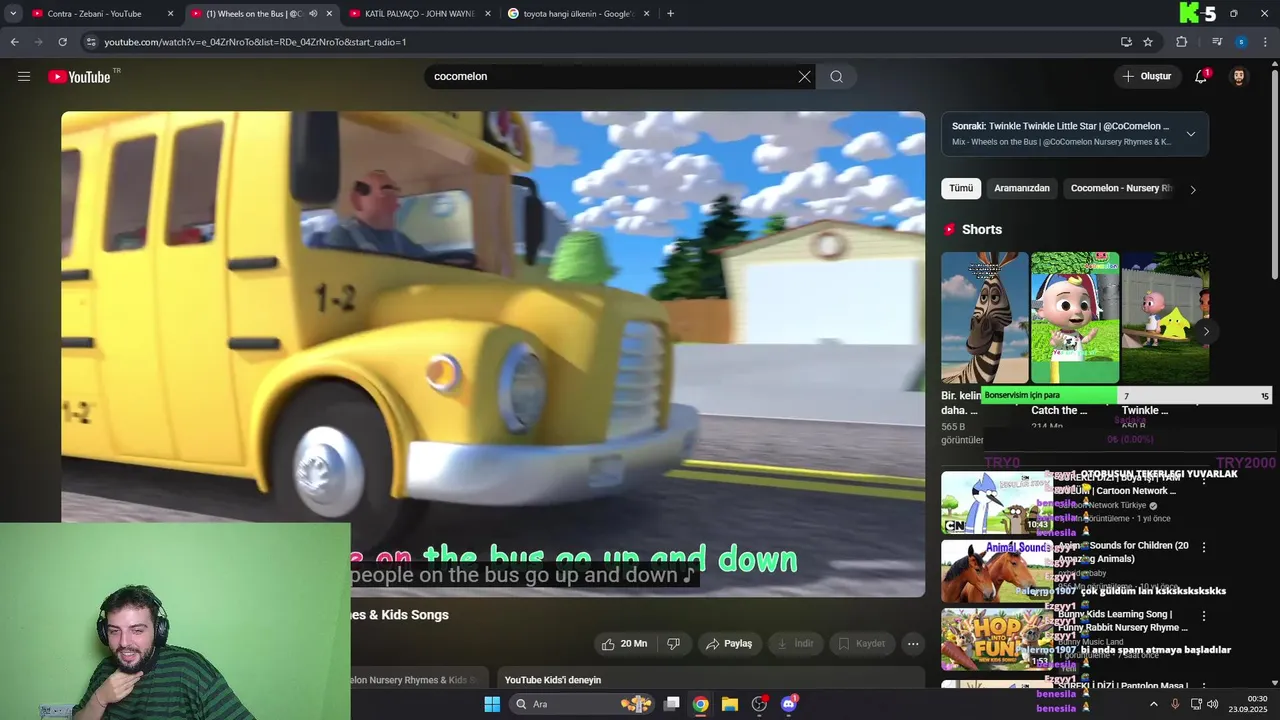Click the Windows taskbar Ara search box
The image size is (1280, 720).
click(583, 704)
